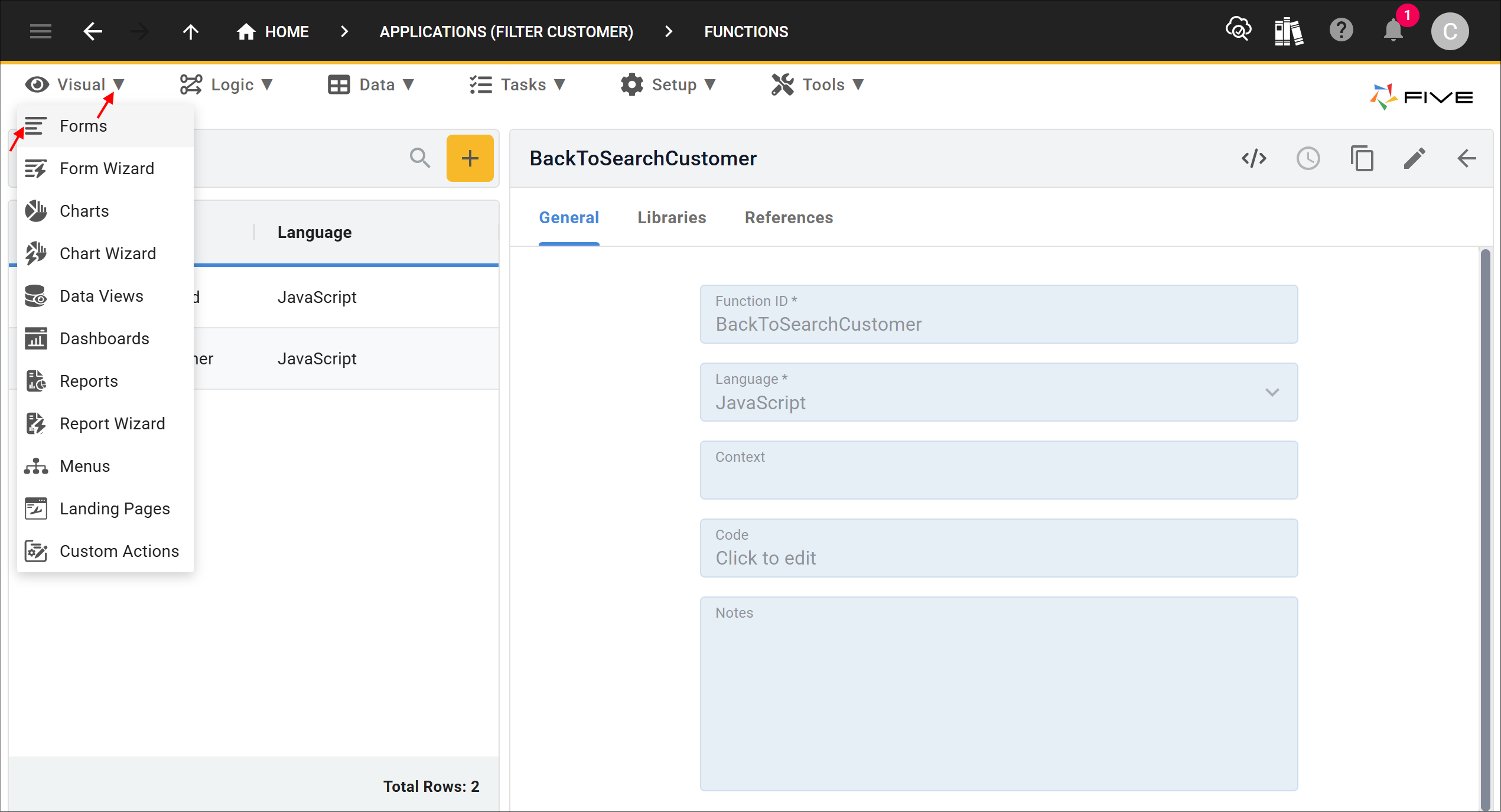Image resolution: width=1501 pixels, height=812 pixels.
Task: Click the Code field to edit
Action: click(998, 548)
